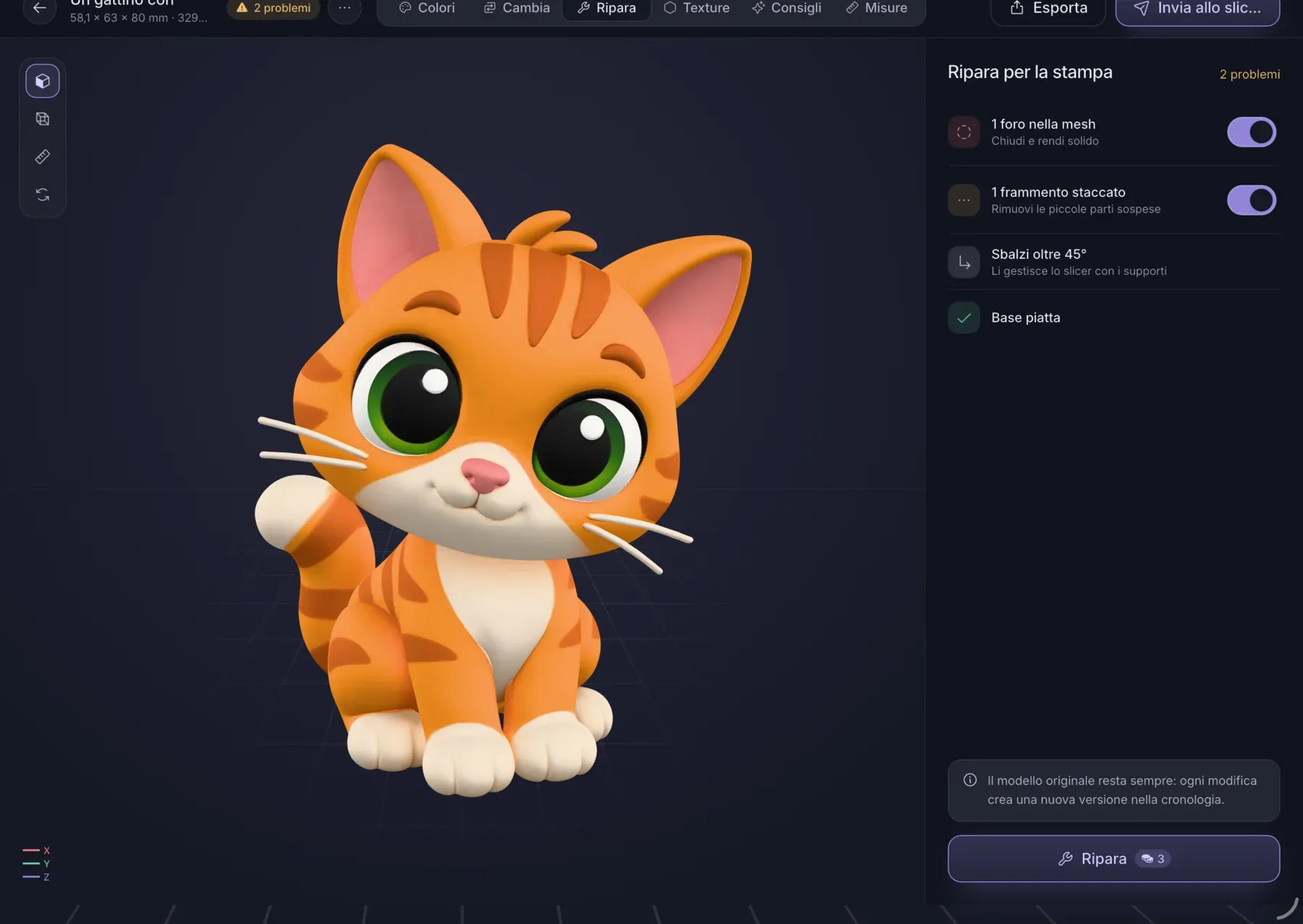Viewport: 1303px width, 924px height.
Task: Click the model dimensions text '58,1 × 63 × 80 mm'
Action: tap(119, 17)
